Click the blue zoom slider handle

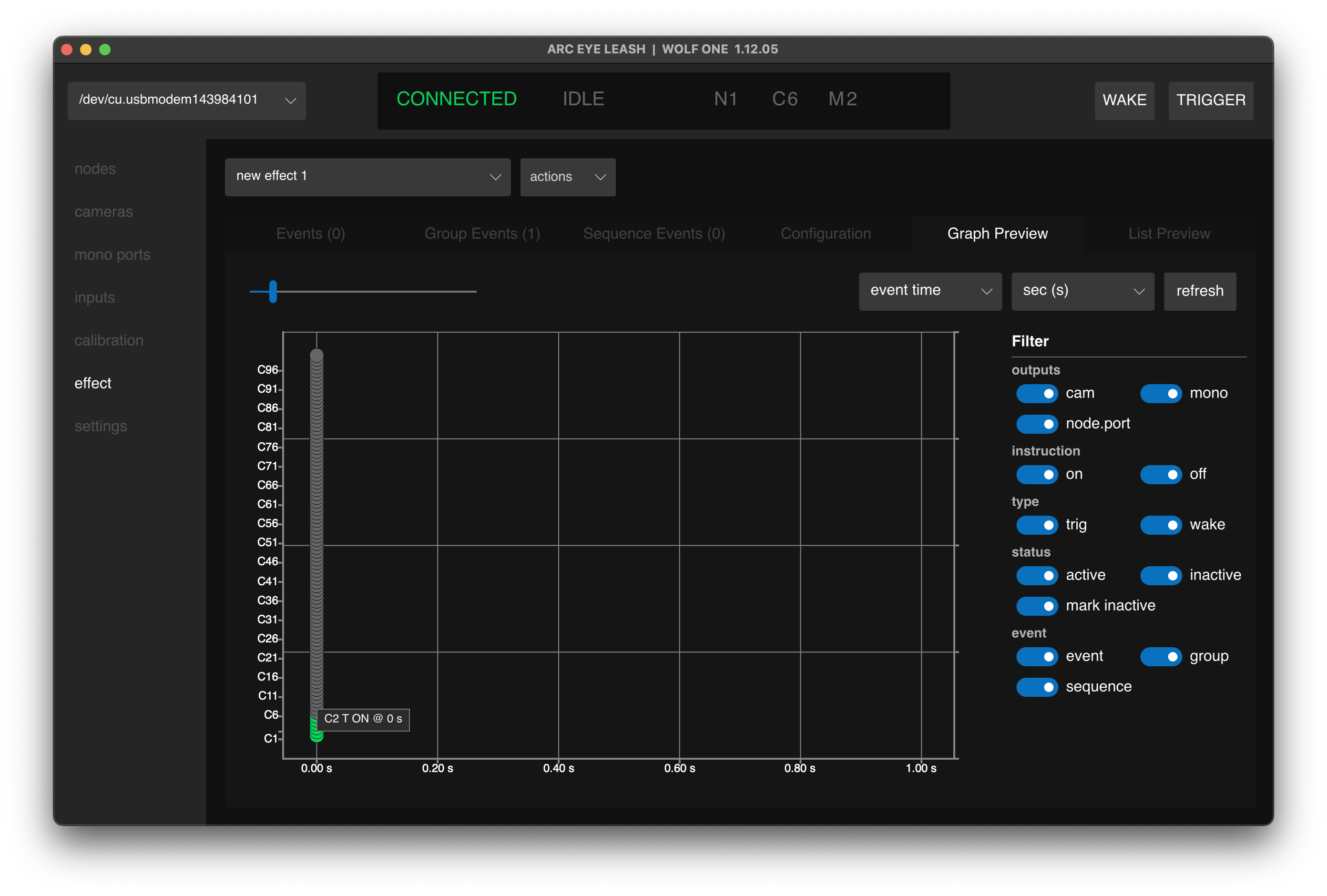[x=273, y=291]
